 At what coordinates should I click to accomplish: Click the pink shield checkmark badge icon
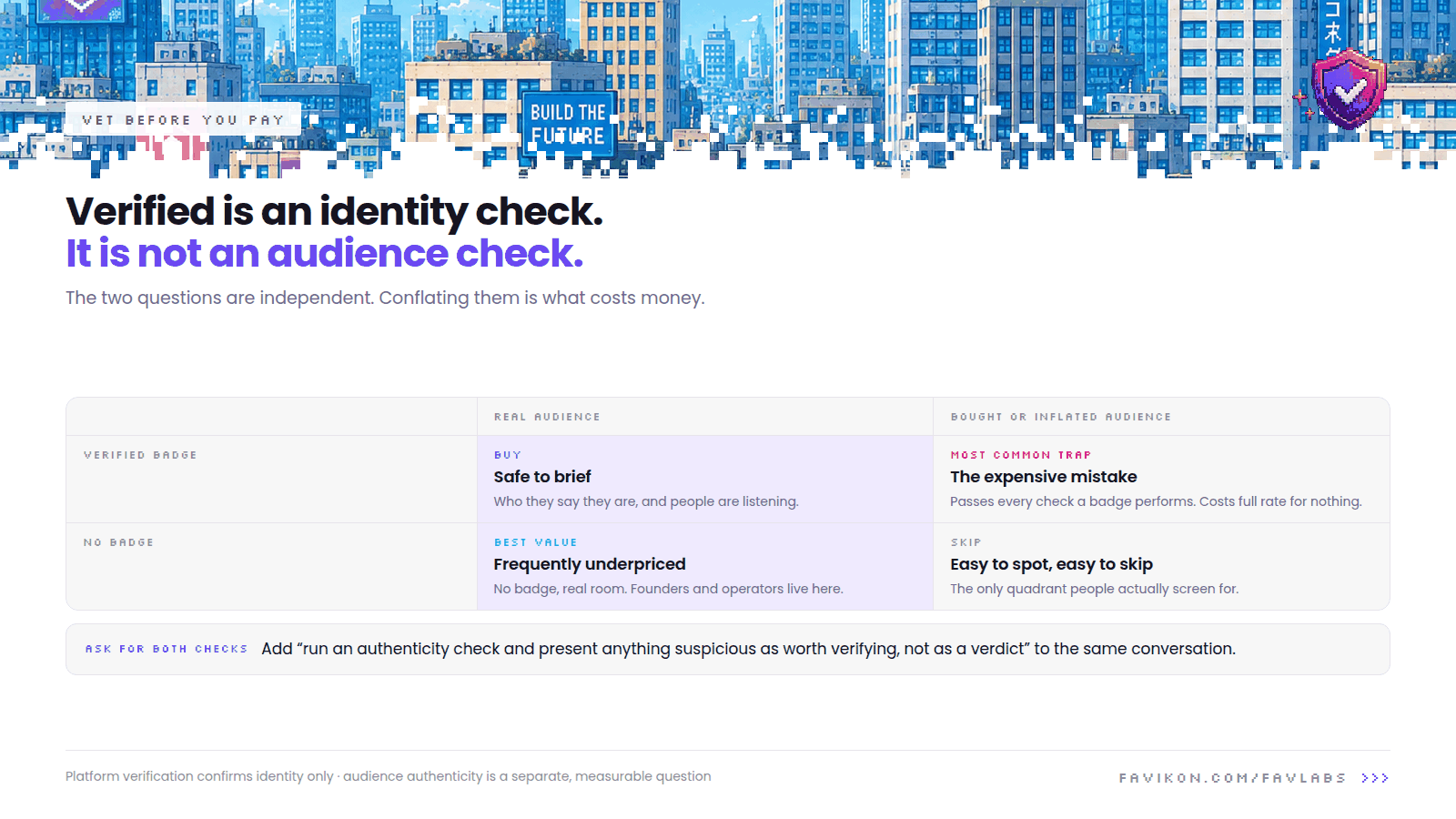point(1349,88)
